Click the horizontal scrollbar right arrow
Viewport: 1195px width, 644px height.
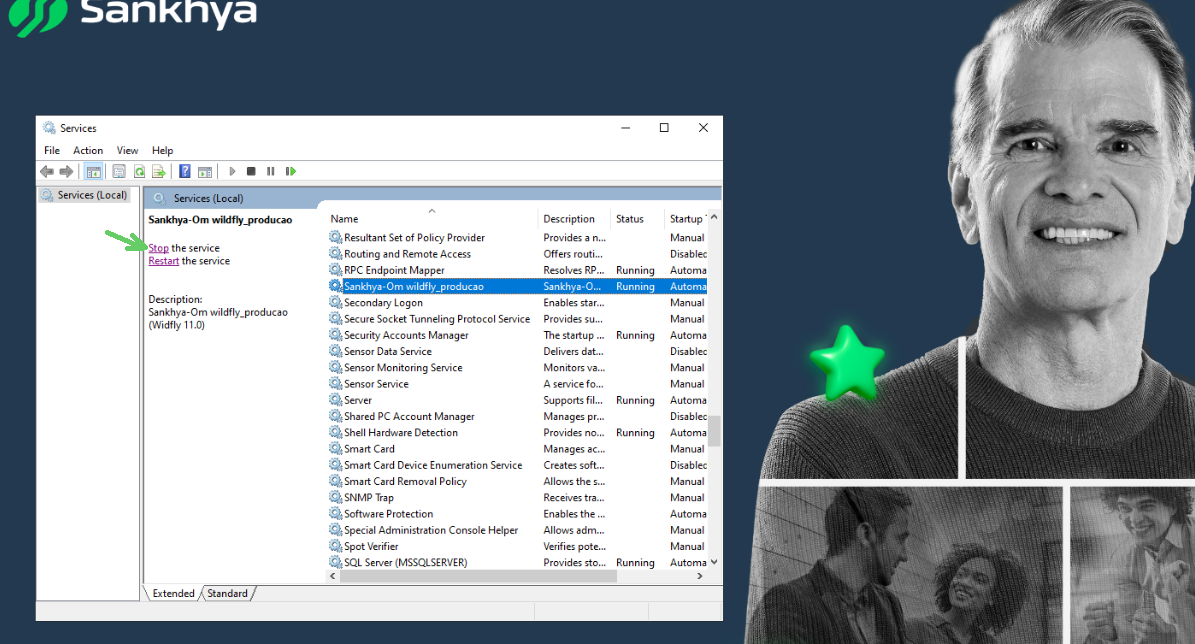click(700, 576)
